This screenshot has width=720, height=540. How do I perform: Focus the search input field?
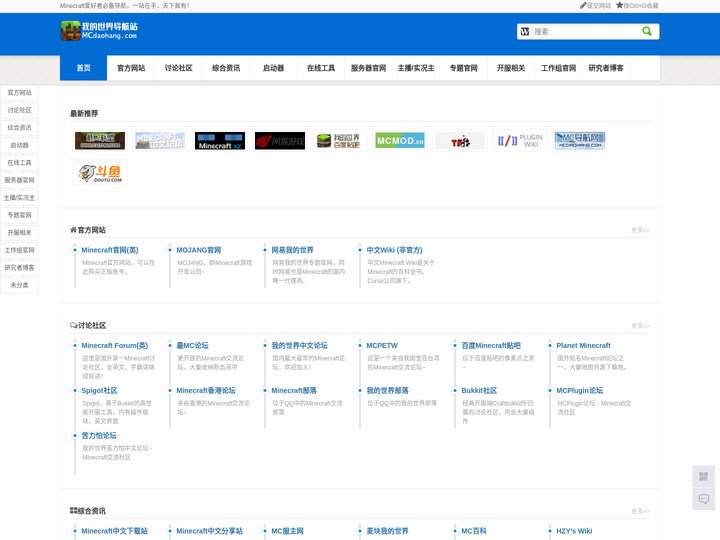point(585,32)
